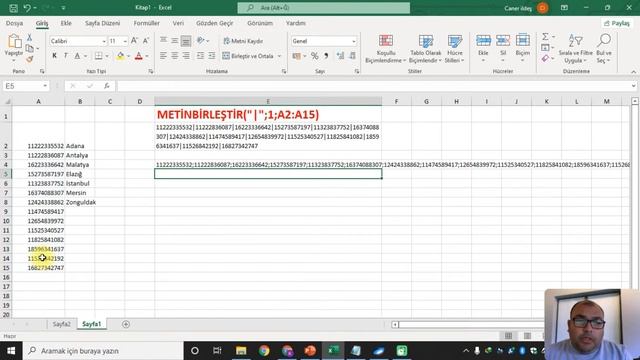Open the Sayfa Düzeni tab
This screenshot has width=640, height=360.
(x=102, y=23)
